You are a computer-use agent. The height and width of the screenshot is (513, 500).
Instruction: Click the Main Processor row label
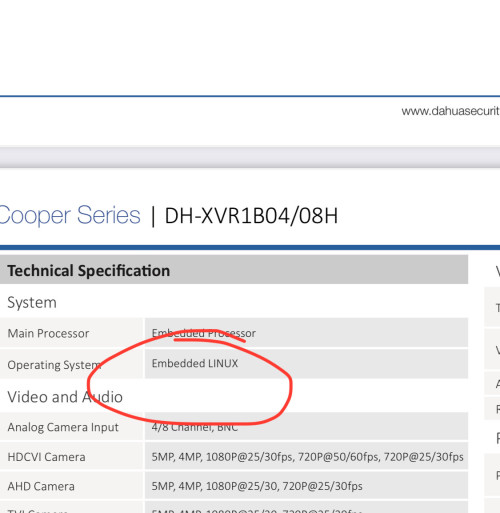tap(48, 333)
